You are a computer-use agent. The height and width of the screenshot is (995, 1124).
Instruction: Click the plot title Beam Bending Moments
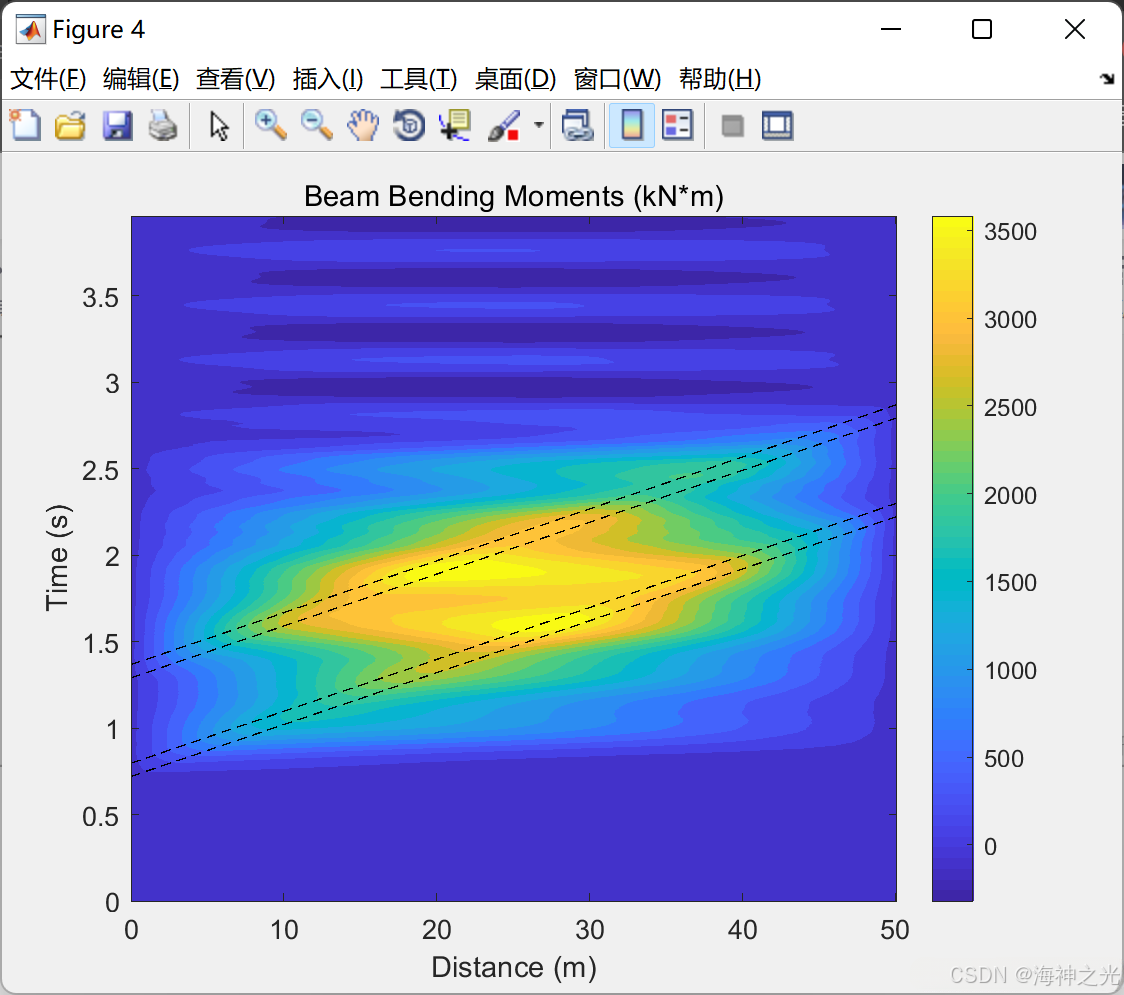[513, 196]
